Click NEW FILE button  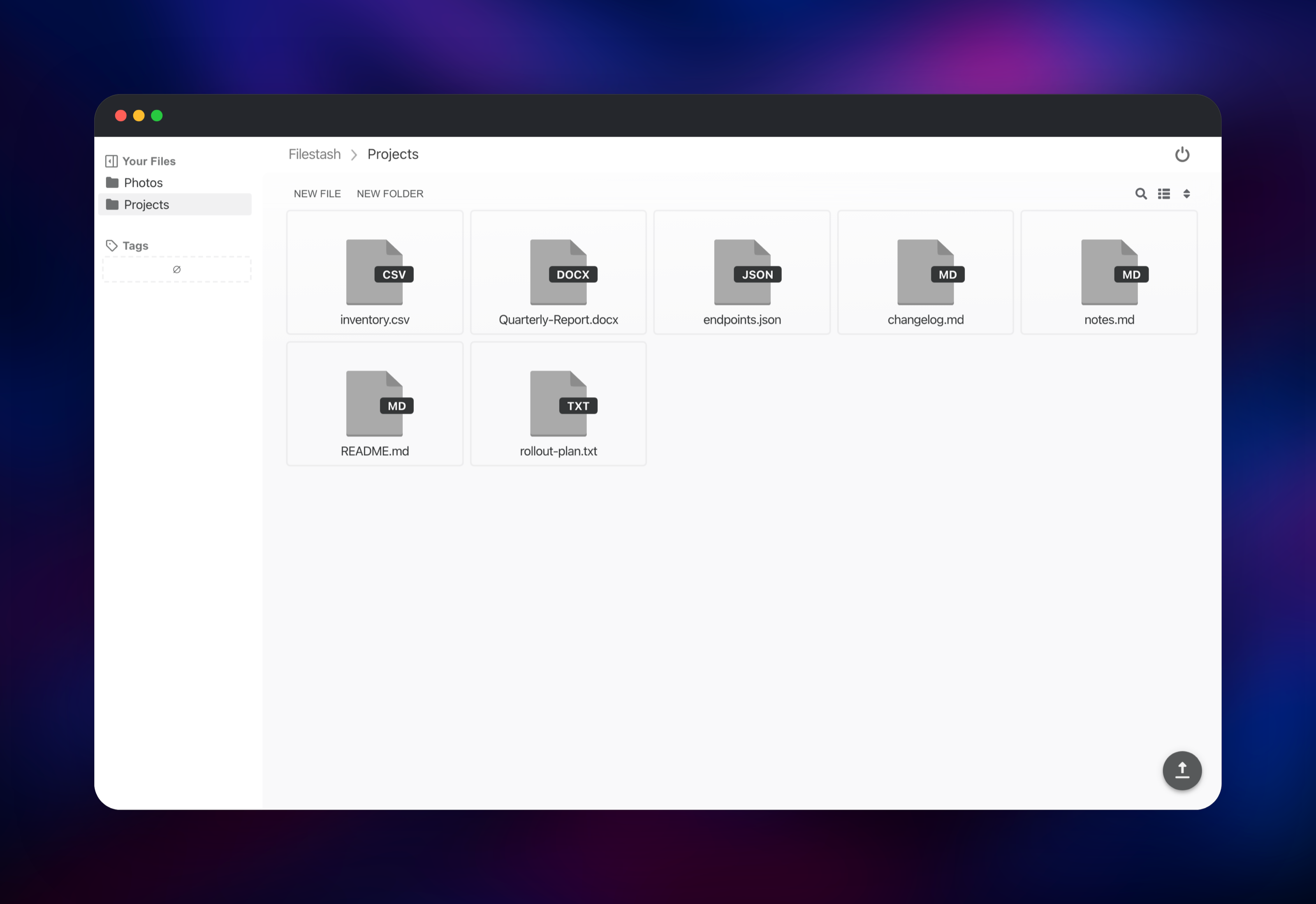click(x=317, y=194)
